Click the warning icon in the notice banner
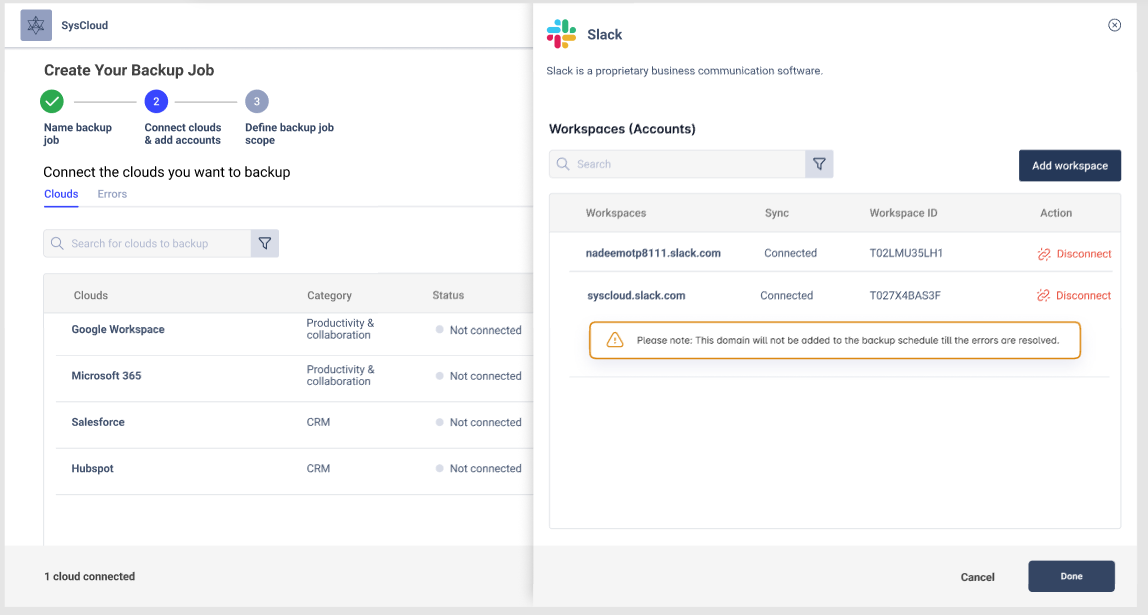The height and width of the screenshot is (615, 1148). coord(613,340)
